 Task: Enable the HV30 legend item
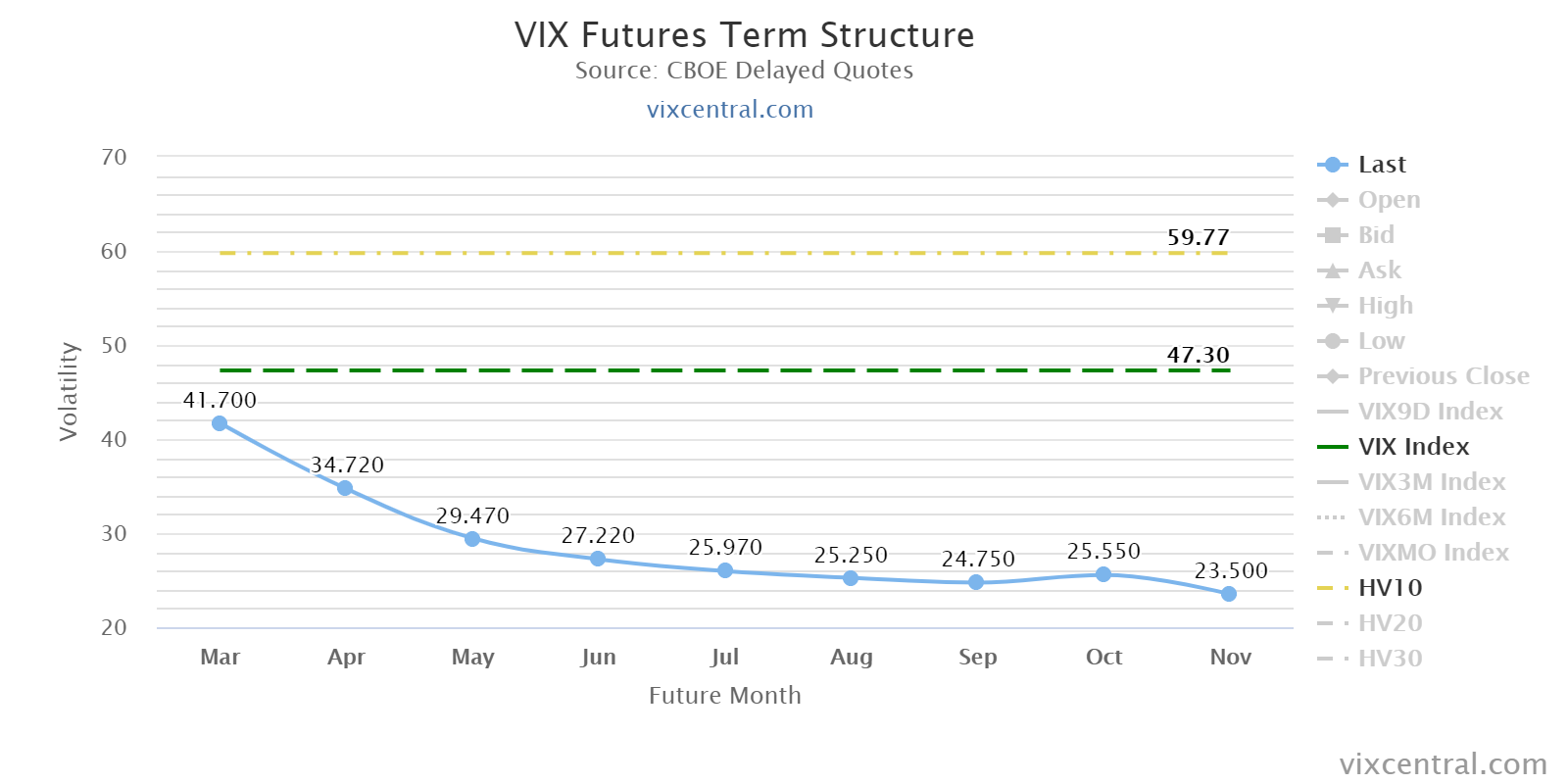click(x=1390, y=659)
